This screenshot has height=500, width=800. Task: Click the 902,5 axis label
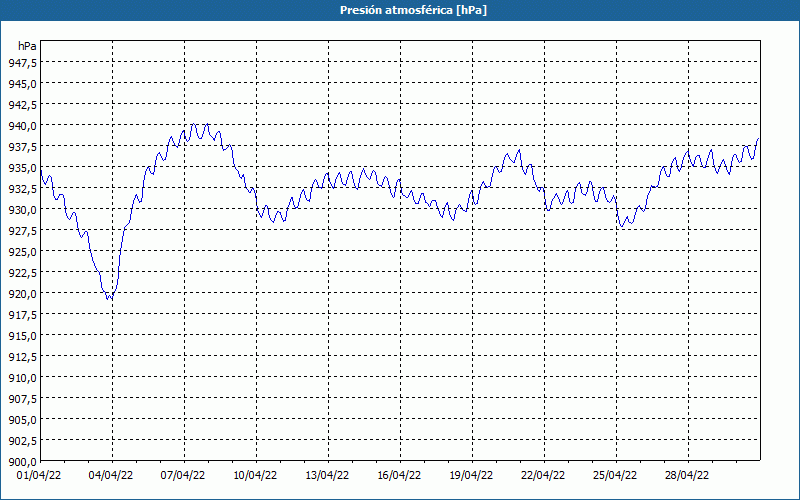22,441
